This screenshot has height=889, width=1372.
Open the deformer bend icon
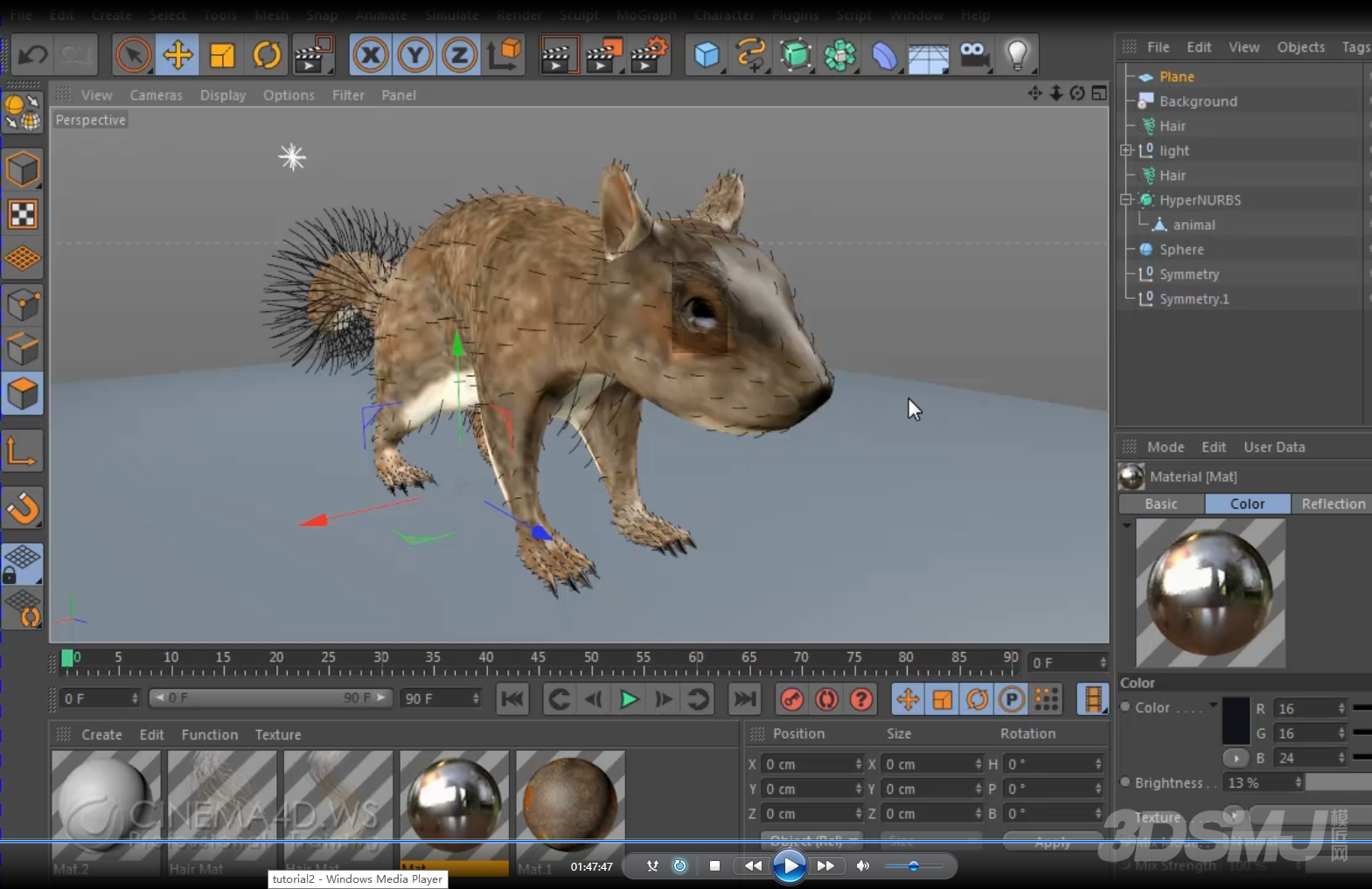pos(885,55)
